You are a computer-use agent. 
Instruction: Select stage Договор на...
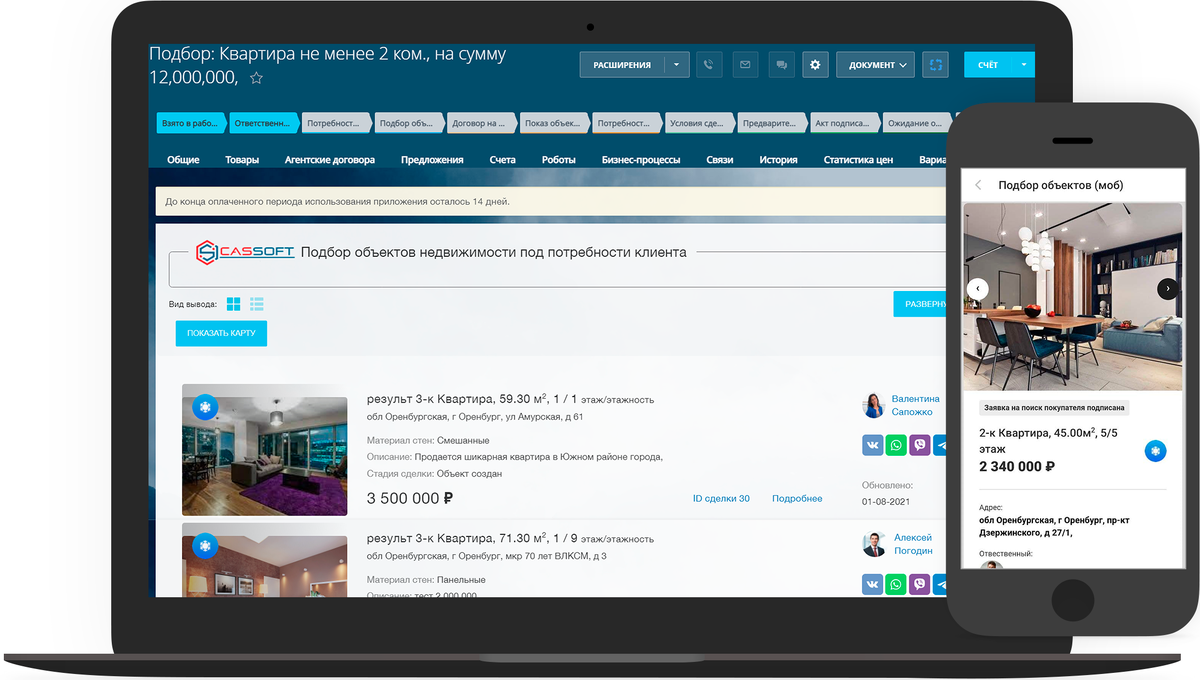point(482,123)
